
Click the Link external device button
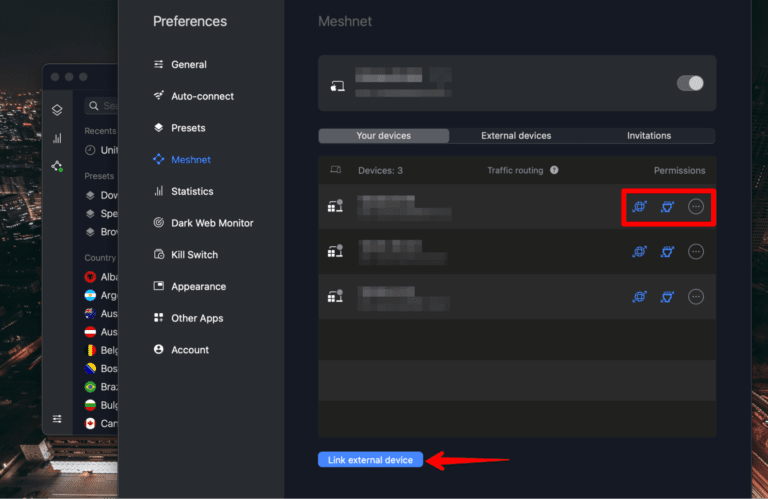click(x=371, y=460)
